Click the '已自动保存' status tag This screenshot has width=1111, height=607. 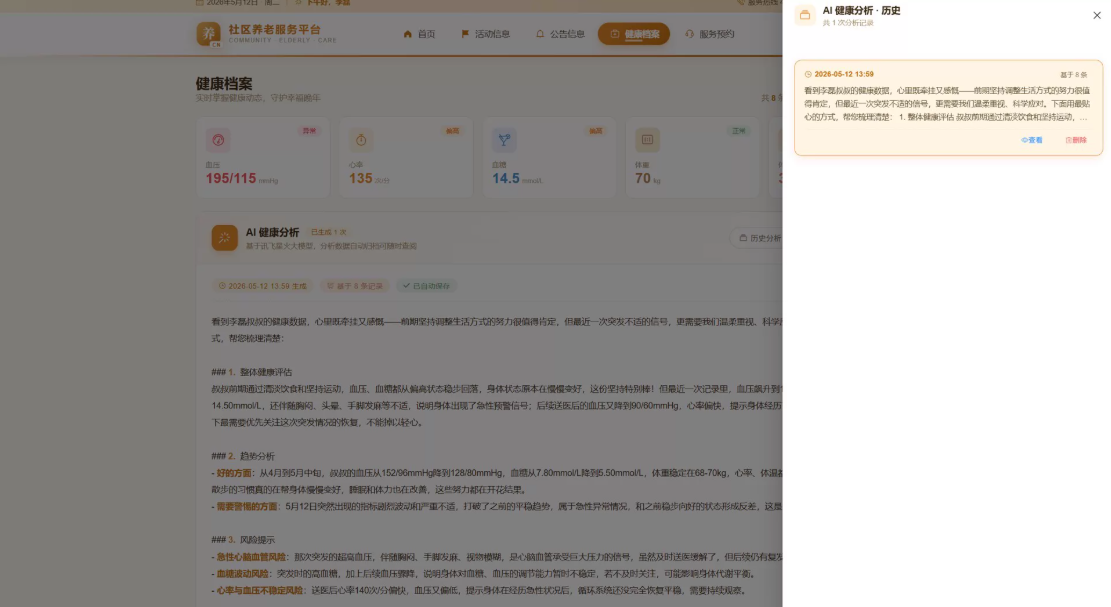coord(426,286)
